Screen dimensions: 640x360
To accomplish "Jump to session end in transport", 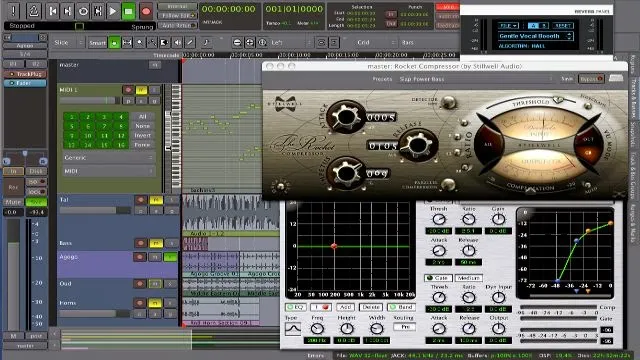I will point(68,11).
